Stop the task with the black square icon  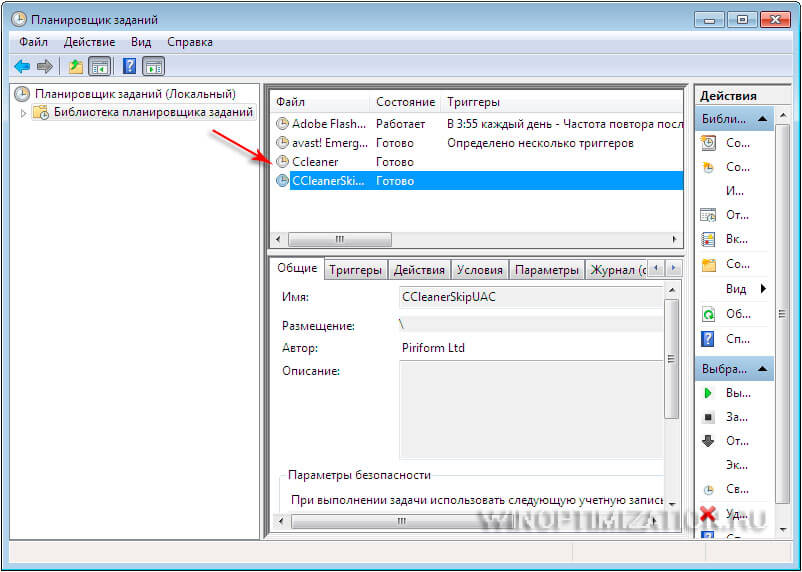[x=709, y=416]
